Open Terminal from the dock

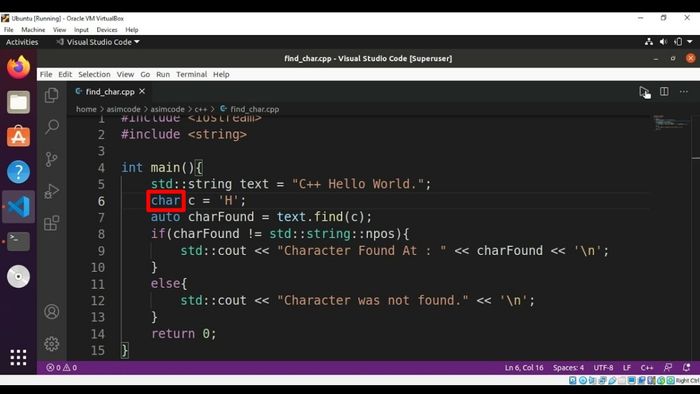click(18, 241)
